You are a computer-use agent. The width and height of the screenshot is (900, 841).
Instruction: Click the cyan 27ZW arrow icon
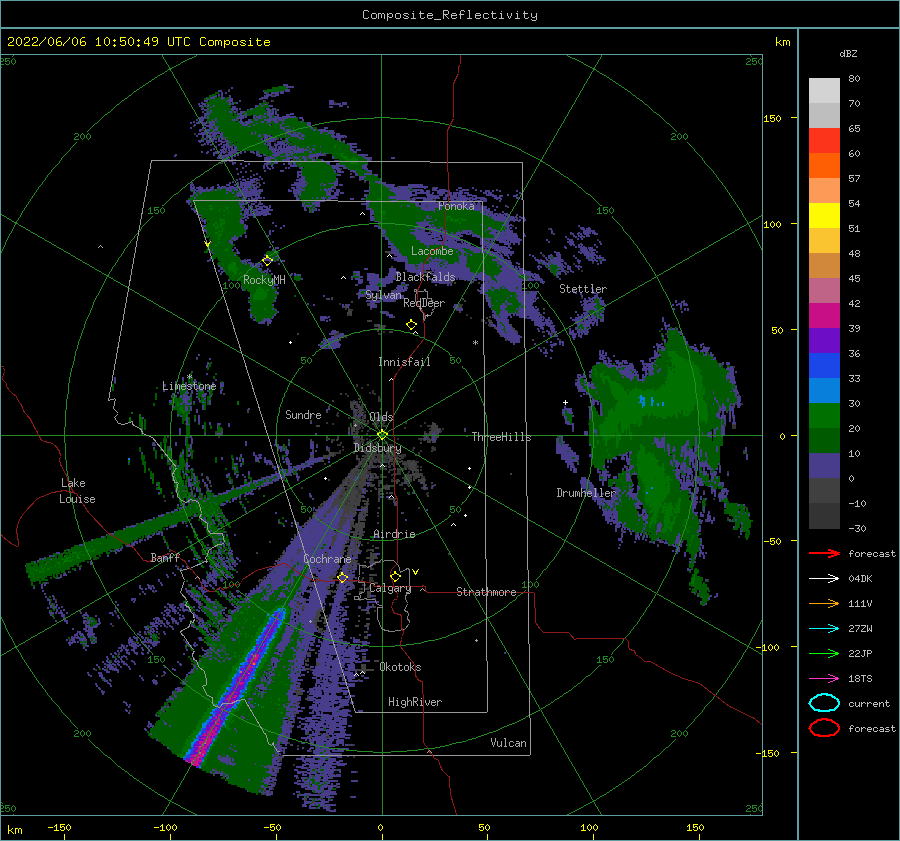coord(824,629)
